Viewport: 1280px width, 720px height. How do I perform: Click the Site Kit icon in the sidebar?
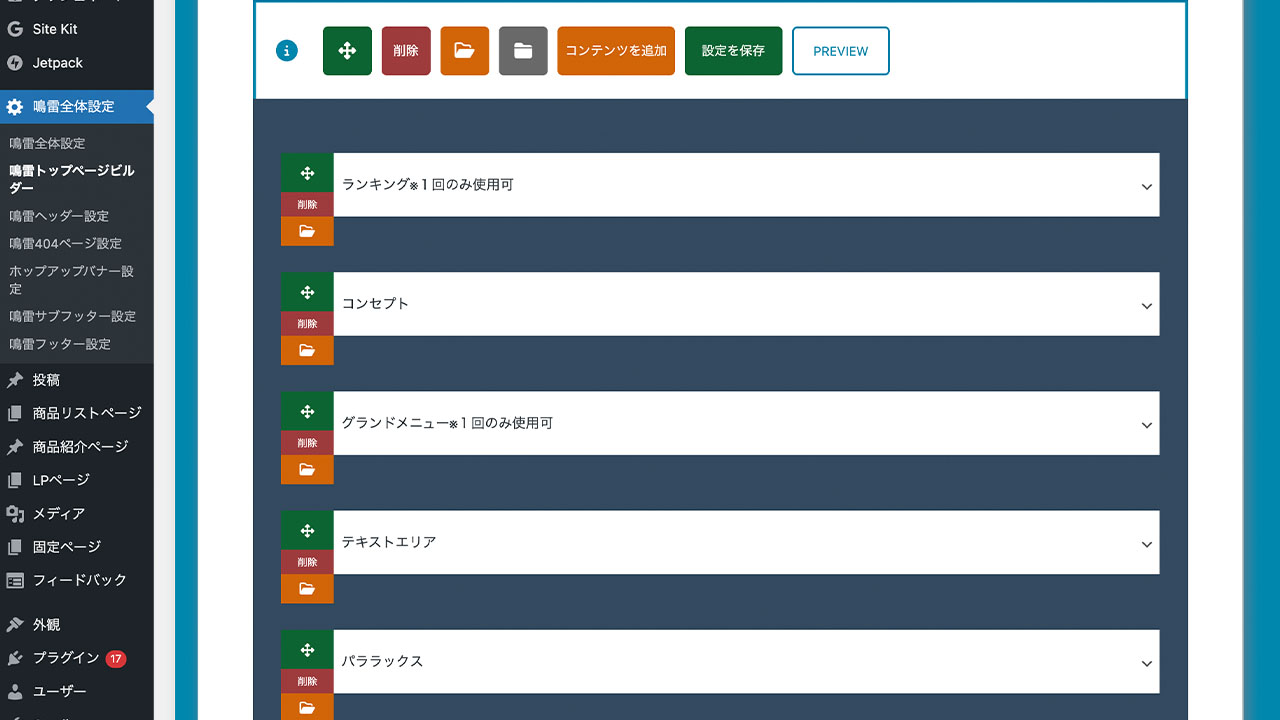[14, 30]
